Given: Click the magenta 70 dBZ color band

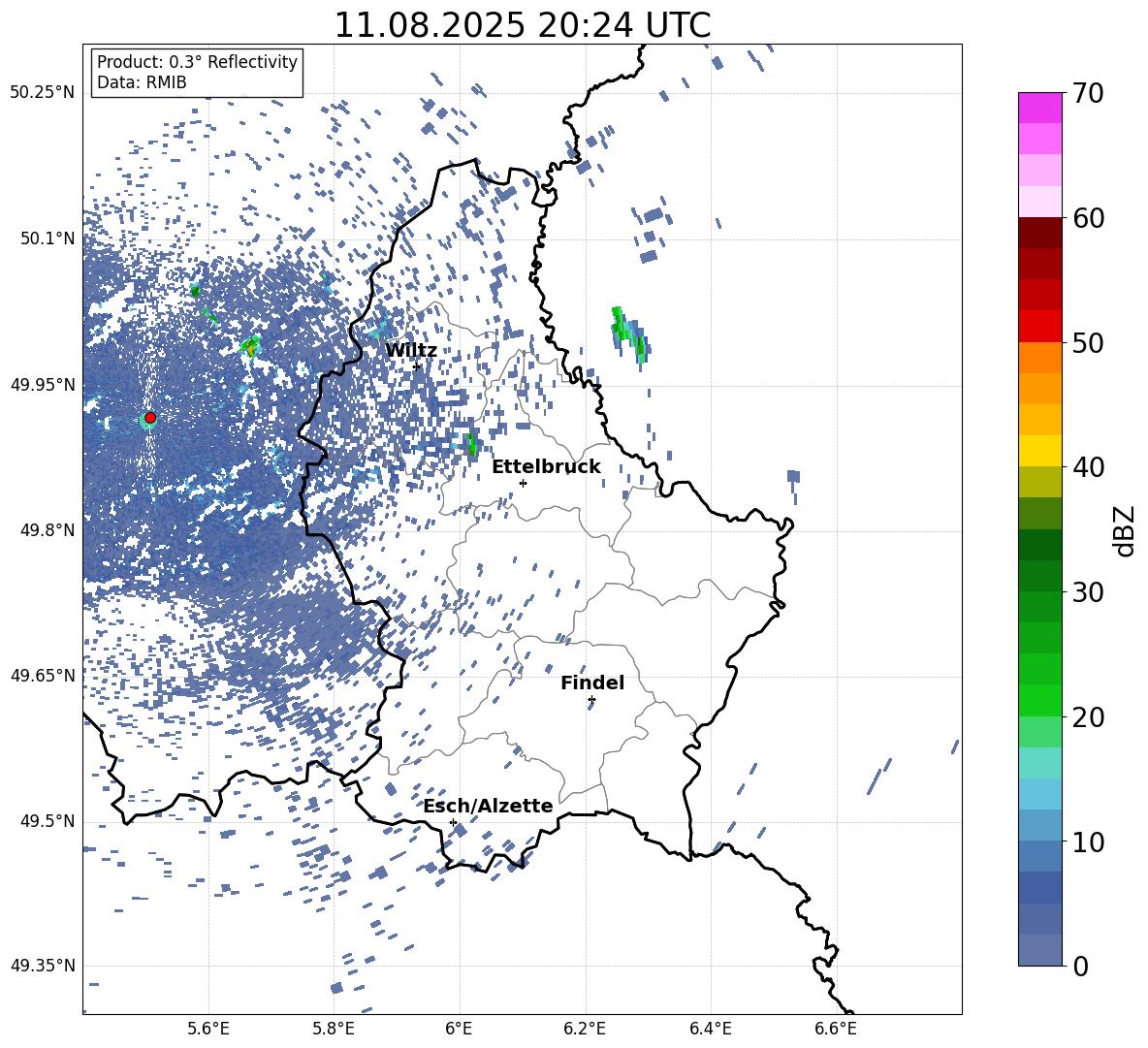Looking at the screenshot, I should [x=1039, y=108].
